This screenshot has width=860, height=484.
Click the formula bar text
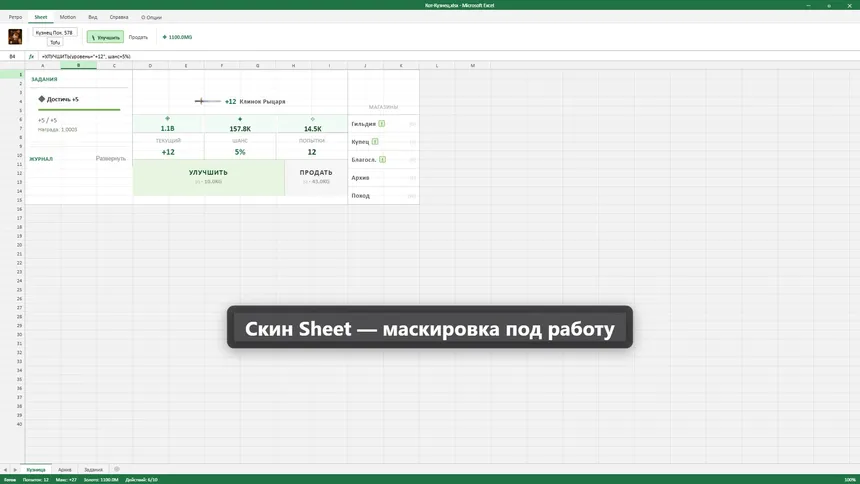pos(86,57)
